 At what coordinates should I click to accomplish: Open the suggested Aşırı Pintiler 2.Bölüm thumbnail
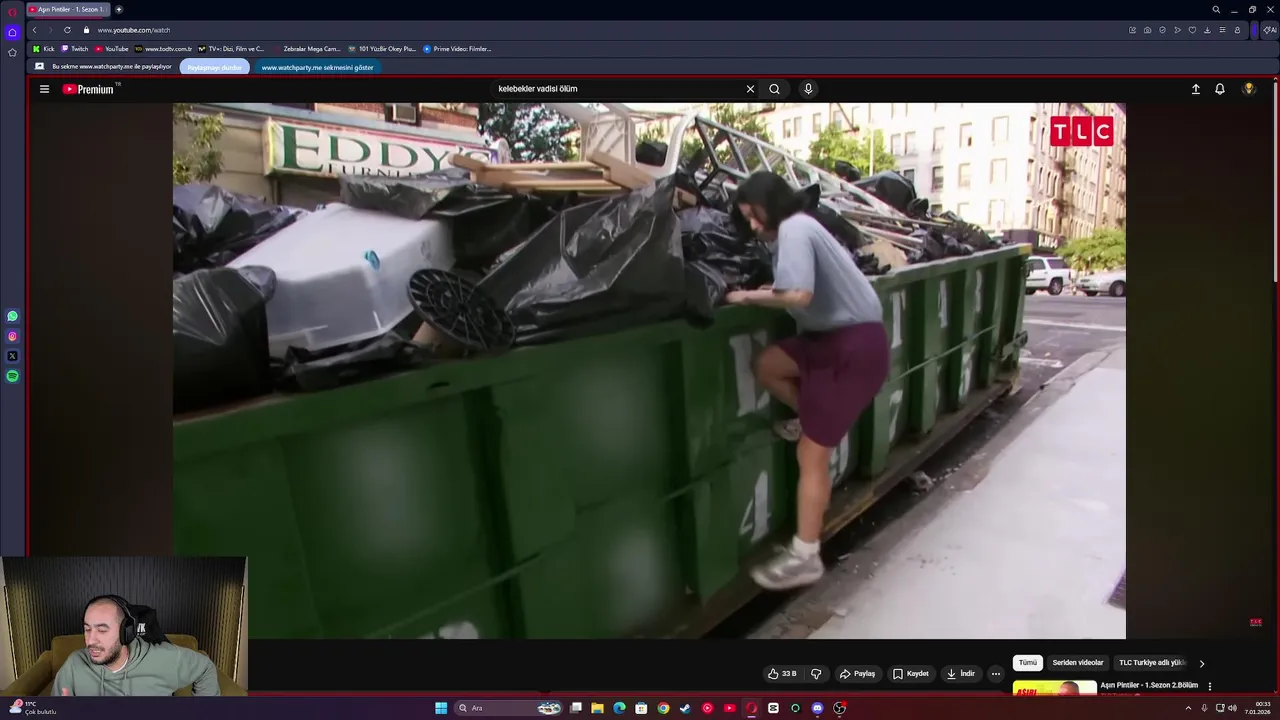[1054, 688]
